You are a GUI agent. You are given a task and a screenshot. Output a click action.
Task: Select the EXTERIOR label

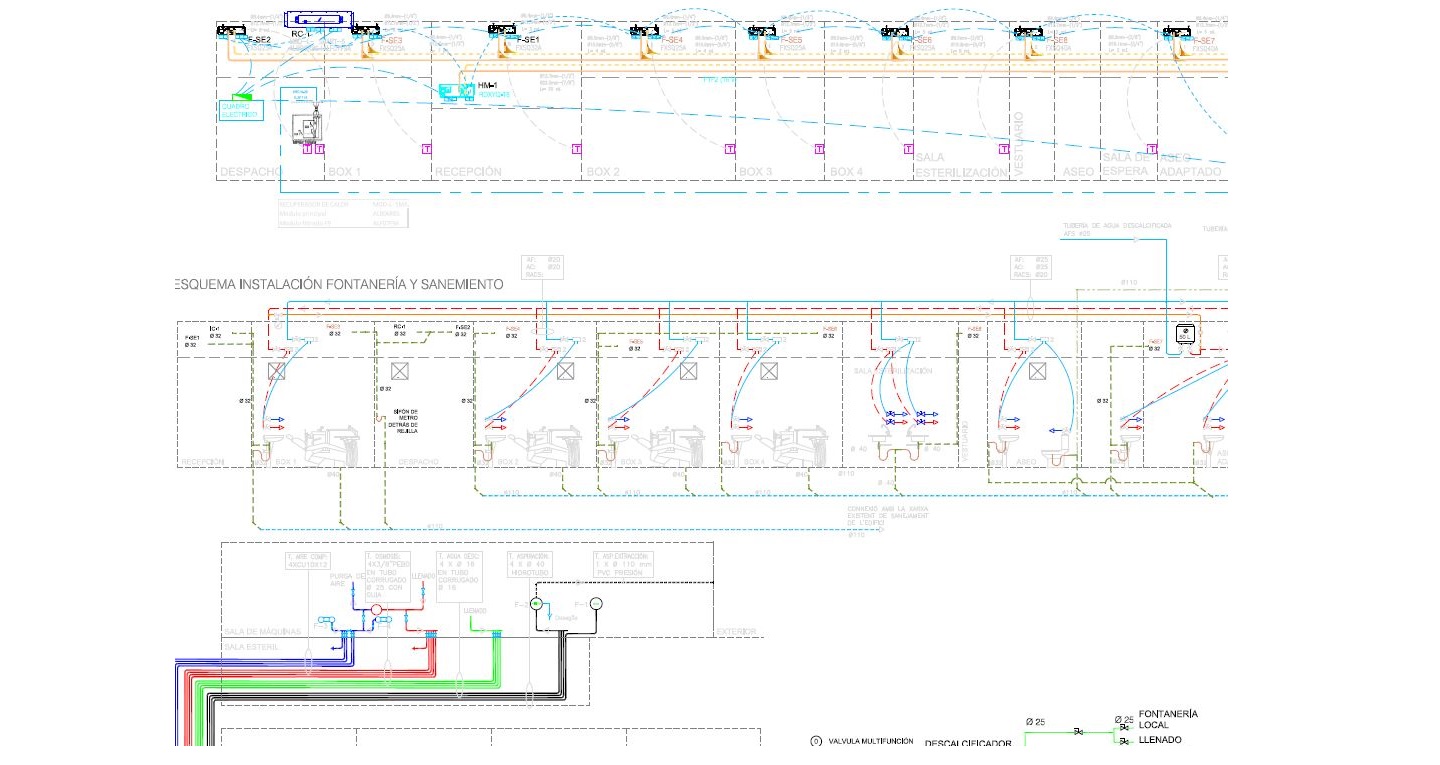(x=736, y=632)
